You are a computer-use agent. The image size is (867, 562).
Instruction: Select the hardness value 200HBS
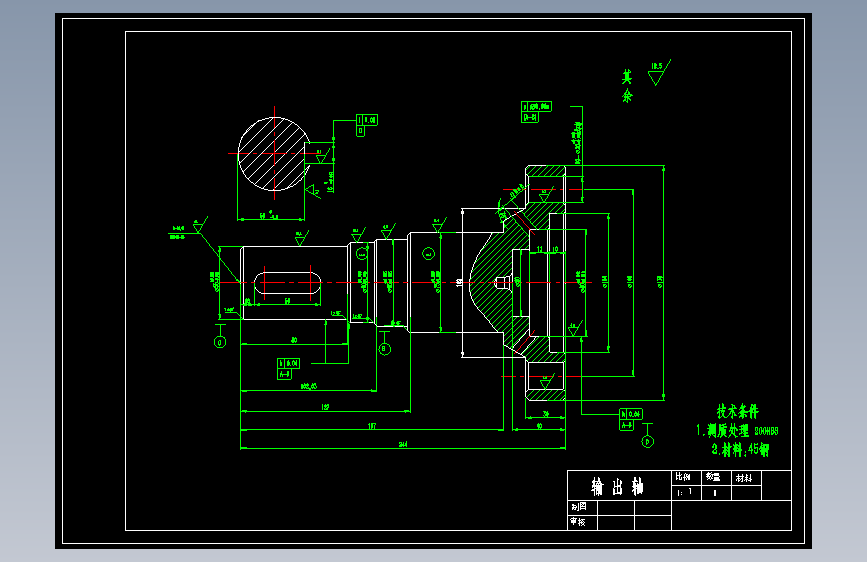click(x=766, y=431)
